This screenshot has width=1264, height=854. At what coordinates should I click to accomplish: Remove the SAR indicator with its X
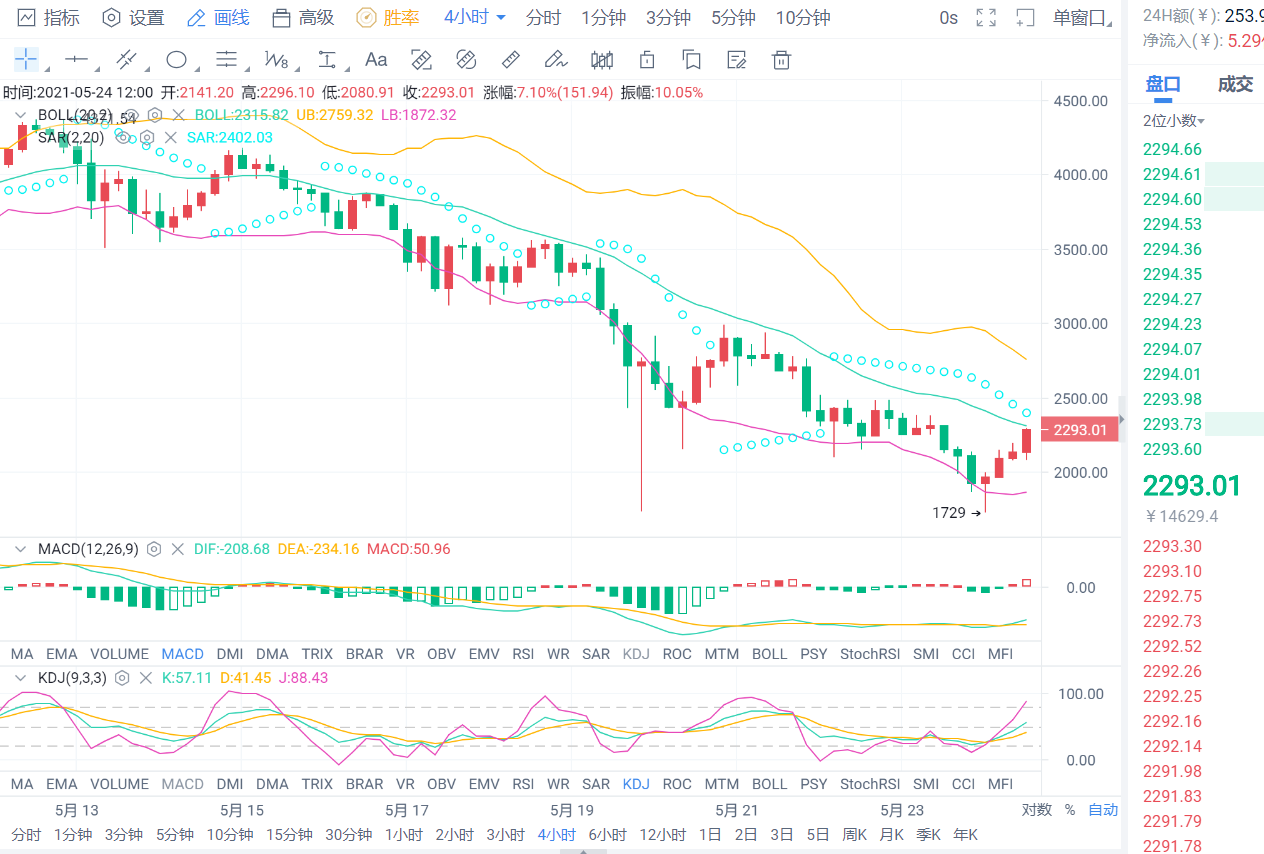(170, 137)
